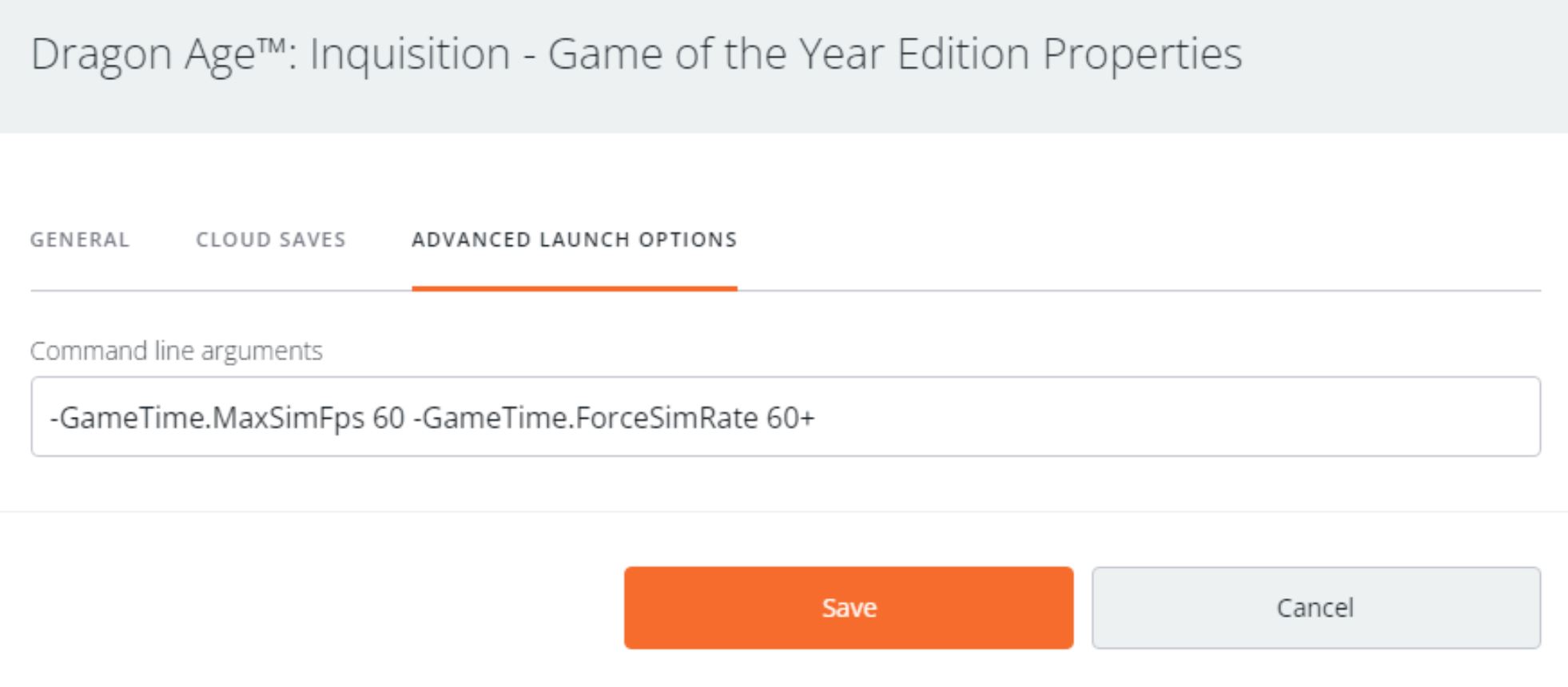1568x687 pixels.
Task: Open the Cloud Saves tab
Action: [x=271, y=240]
